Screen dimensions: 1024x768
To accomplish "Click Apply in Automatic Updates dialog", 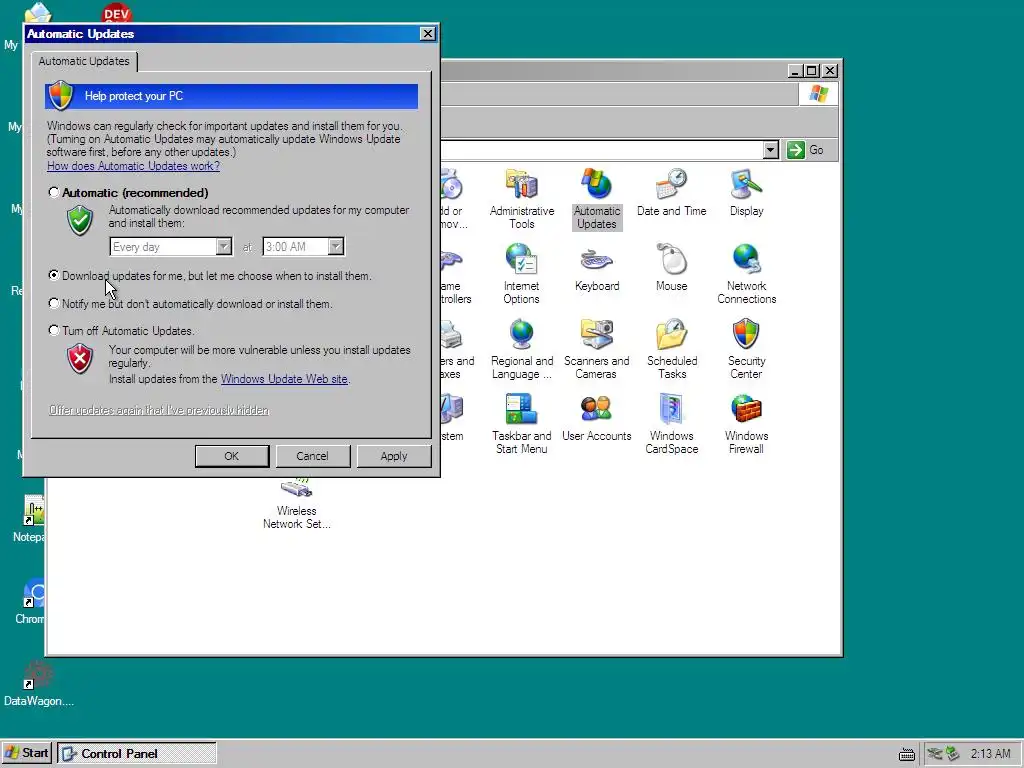I will pos(394,456).
